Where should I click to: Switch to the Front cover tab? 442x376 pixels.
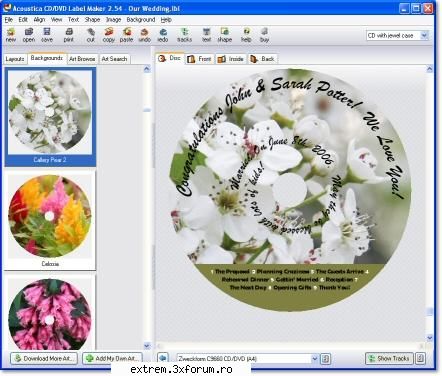[x=199, y=59]
